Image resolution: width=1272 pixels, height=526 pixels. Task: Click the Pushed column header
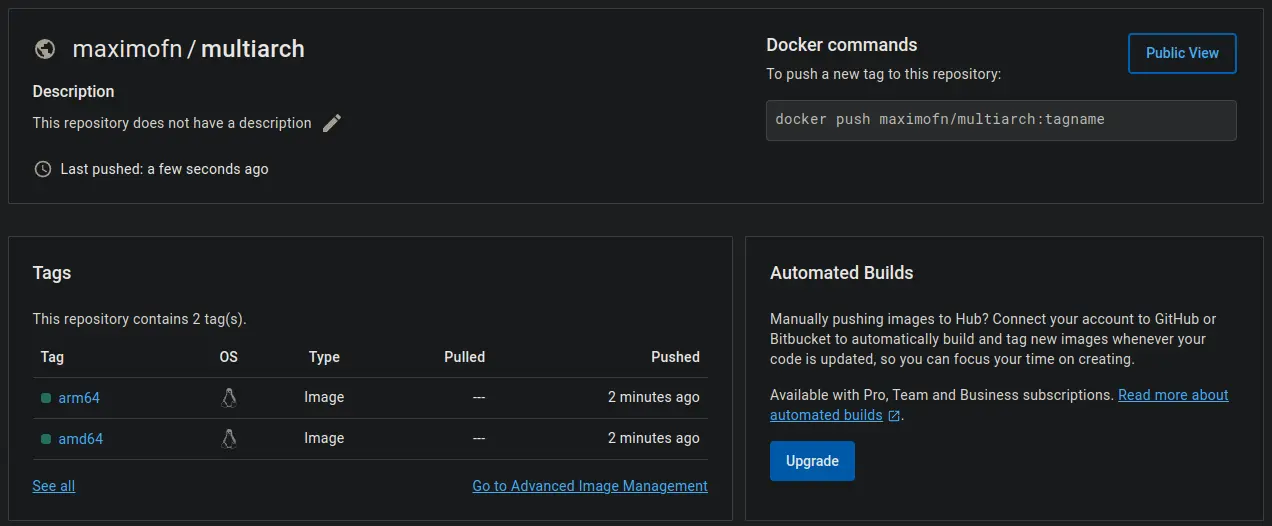pyautogui.click(x=675, y=357)
